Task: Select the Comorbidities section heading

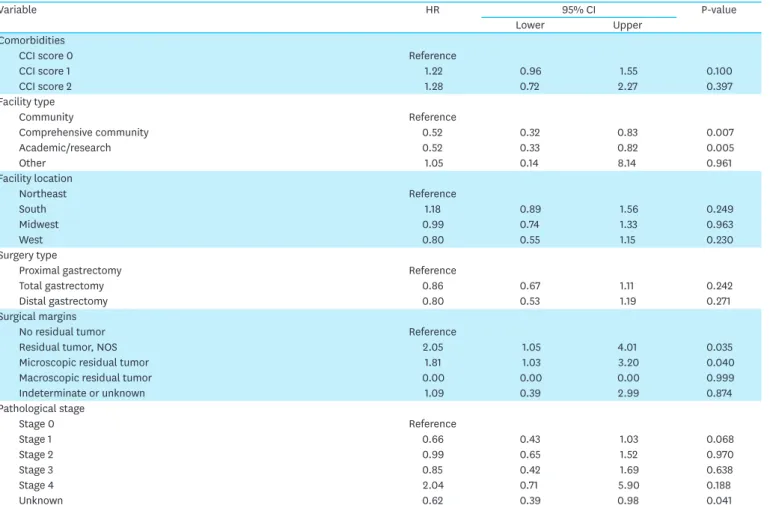Action: coord(31,40)
